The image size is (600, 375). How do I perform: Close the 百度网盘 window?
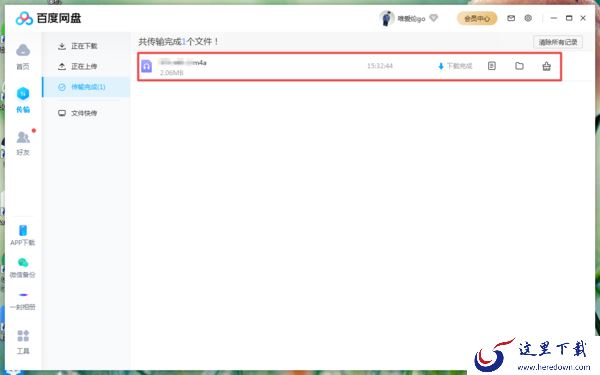[x=583, y=18]
